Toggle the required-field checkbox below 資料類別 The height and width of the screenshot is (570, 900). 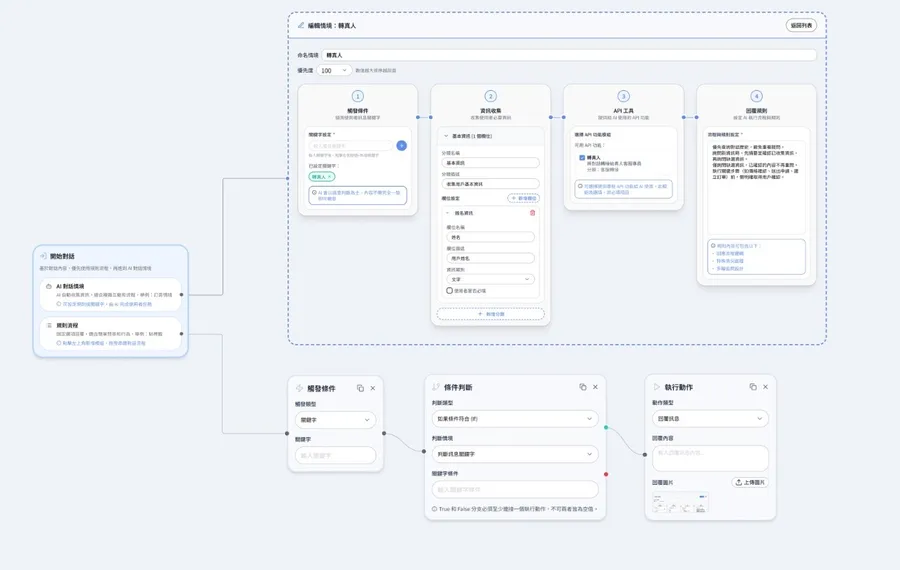(x=449, y=290)
